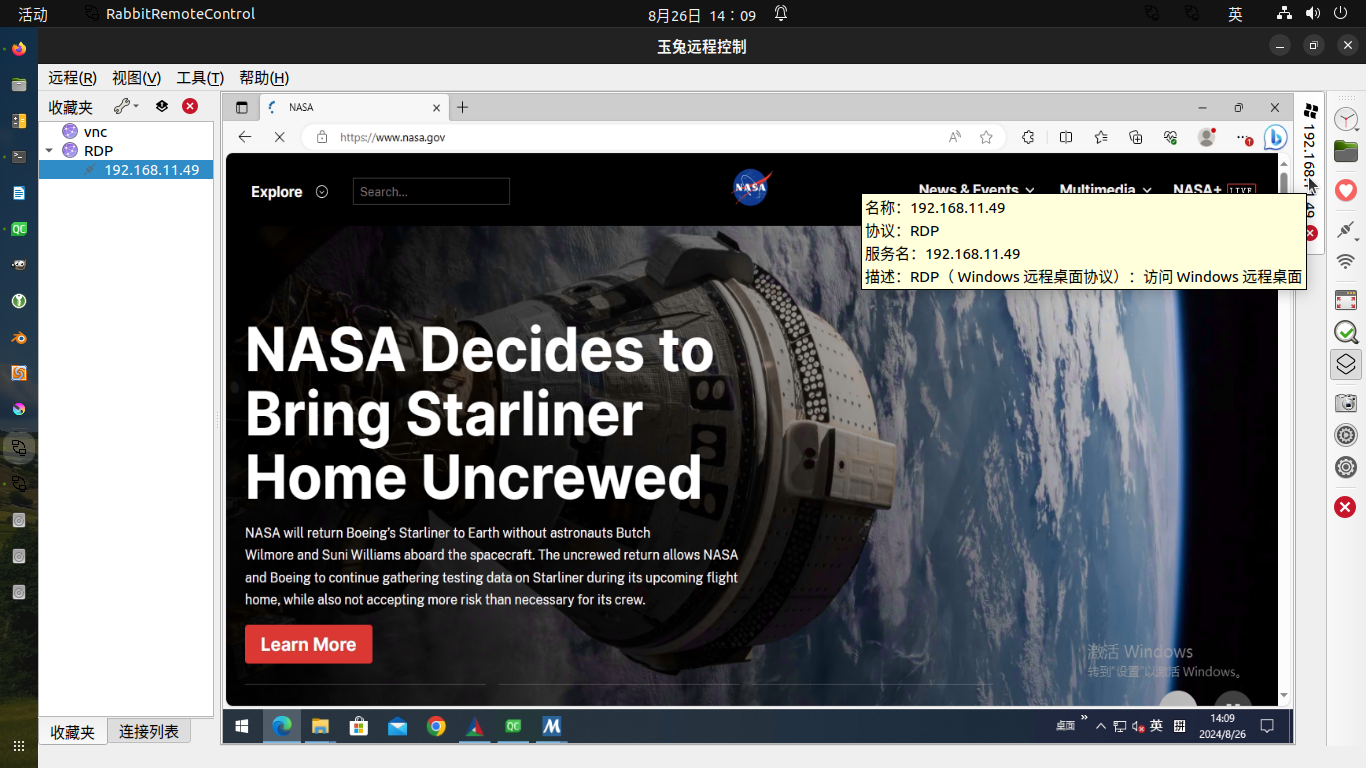Click the stacked layers icon in right toolbar
The width and height of the screenshot is (1366, 768).
pyautogui.click(x=1346, y=365)
